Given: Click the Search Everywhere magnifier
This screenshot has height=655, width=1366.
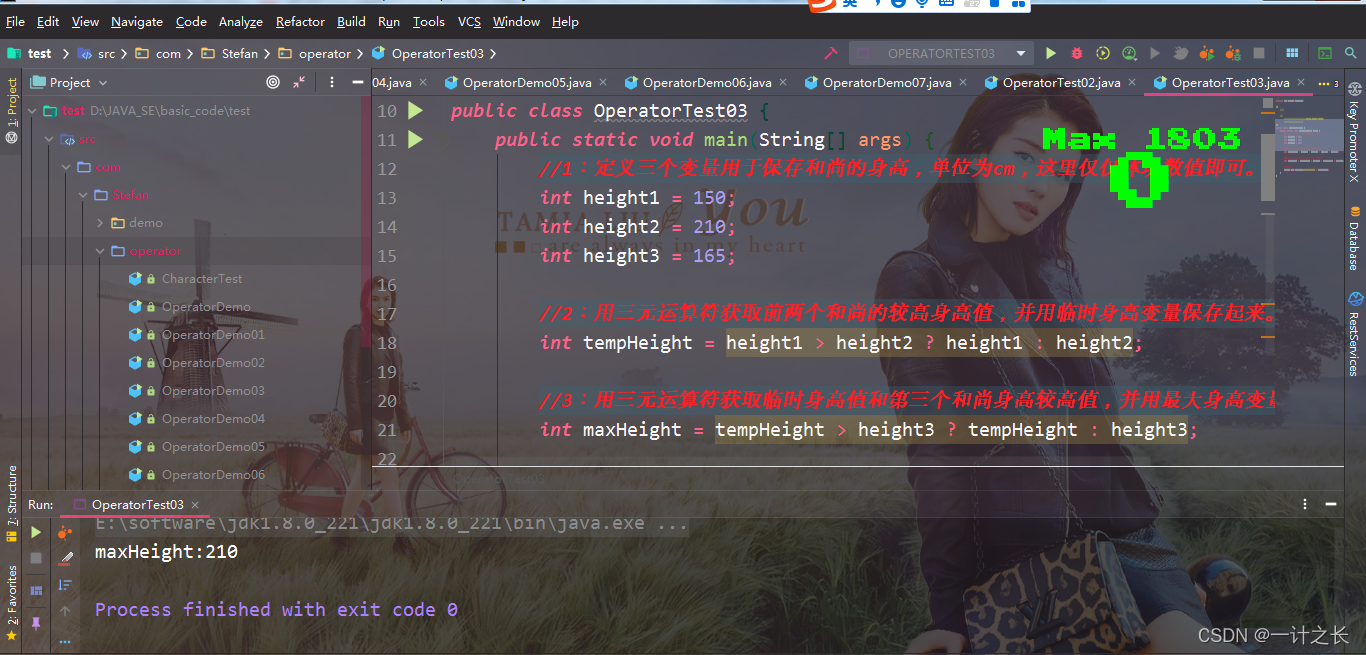Looking at the screenshot, I should coord(1351,53).
